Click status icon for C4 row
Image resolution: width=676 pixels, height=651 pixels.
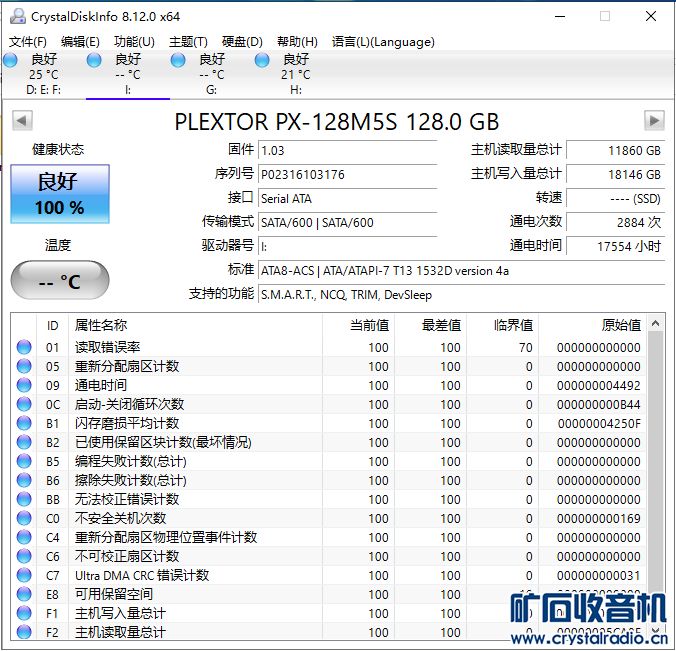pyautogui.click(x=24, y=537)
